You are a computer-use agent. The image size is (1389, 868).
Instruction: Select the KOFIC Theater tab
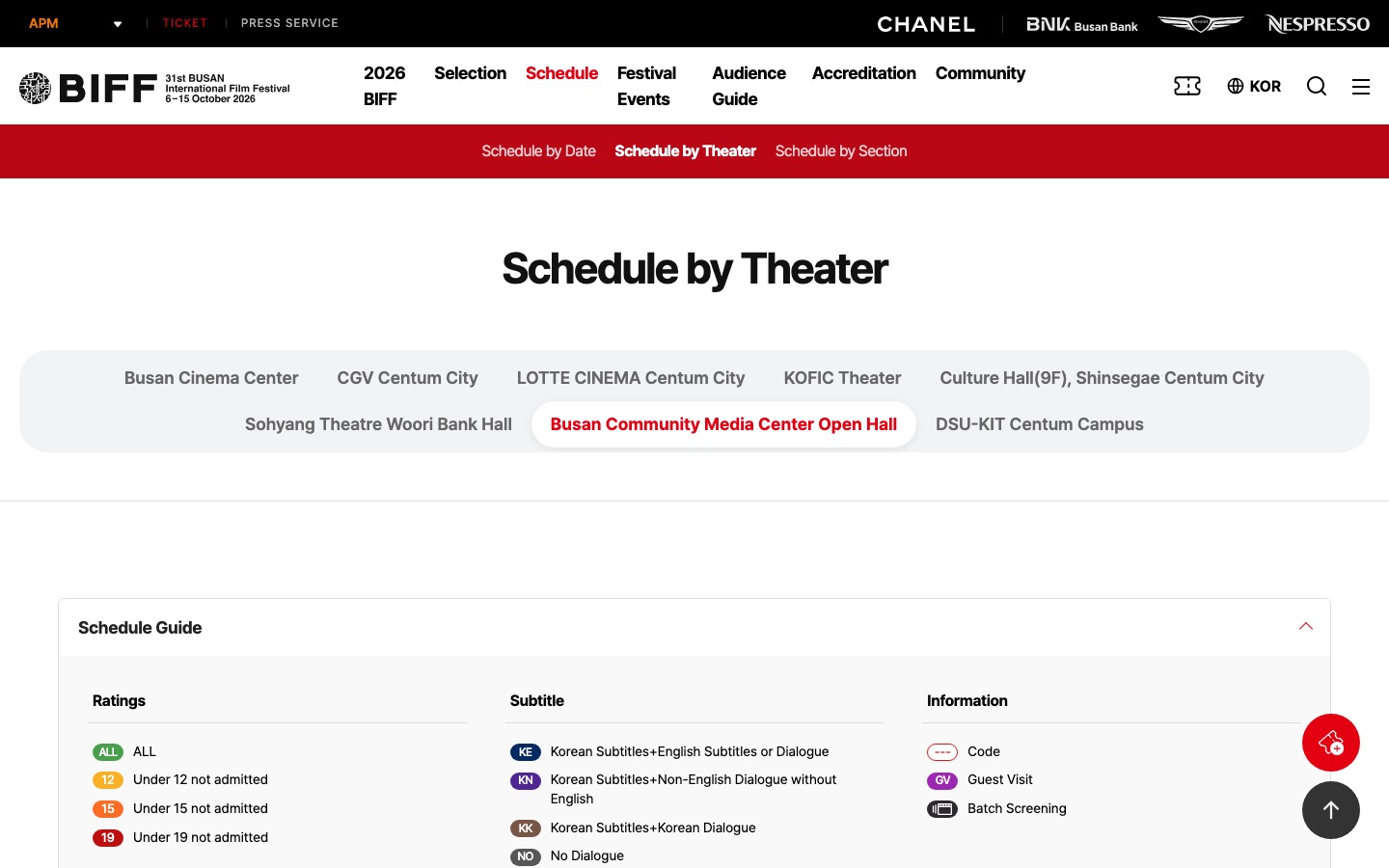click(x=842, y=378)
